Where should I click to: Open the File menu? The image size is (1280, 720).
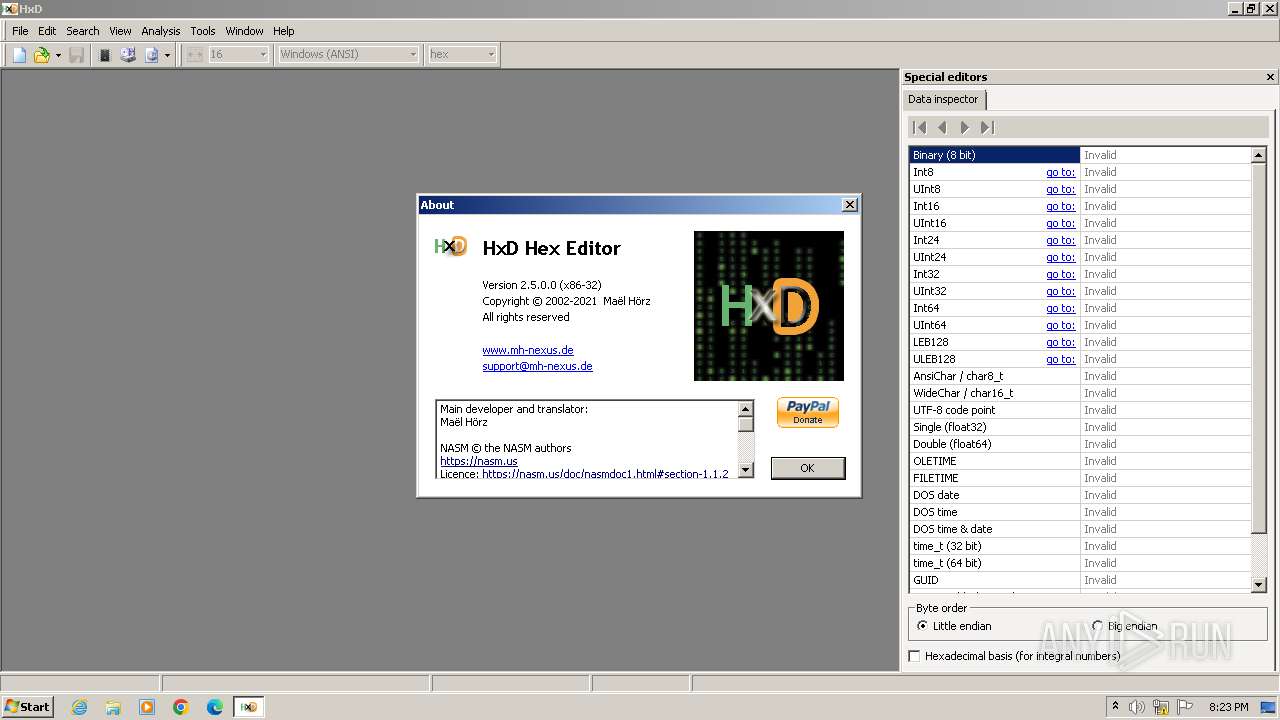click(x=20, y=31)
